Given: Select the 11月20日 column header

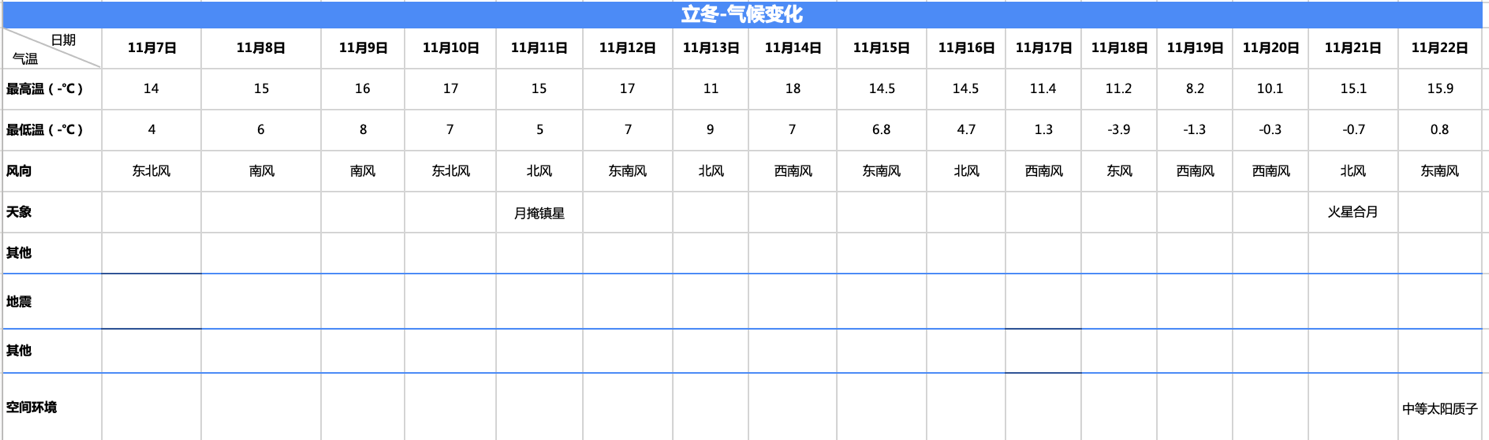Looking at the screenshot, I should pos(1270,48).
